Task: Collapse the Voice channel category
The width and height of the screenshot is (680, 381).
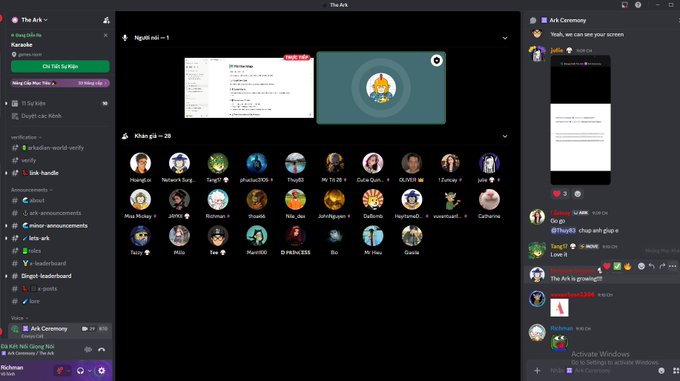Action: [20, 318]
